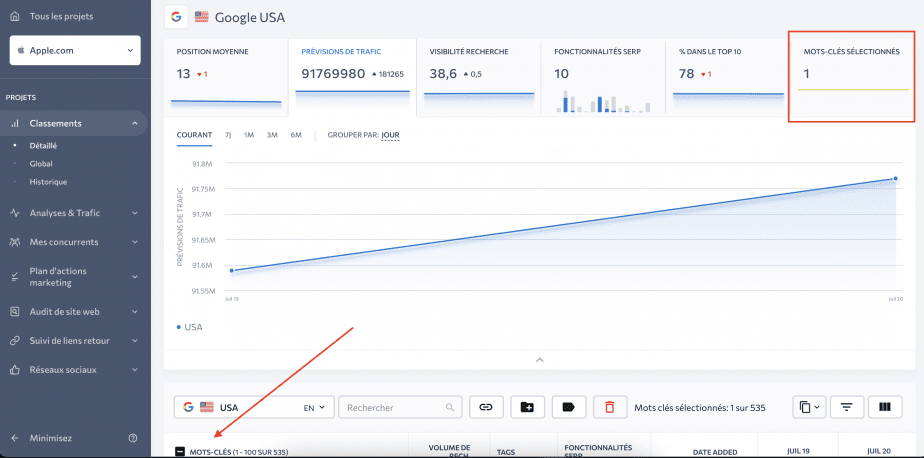Expand the Plan d'actions marketing chevron
This screenshot has height=458, width=924.
click(135, 277)
